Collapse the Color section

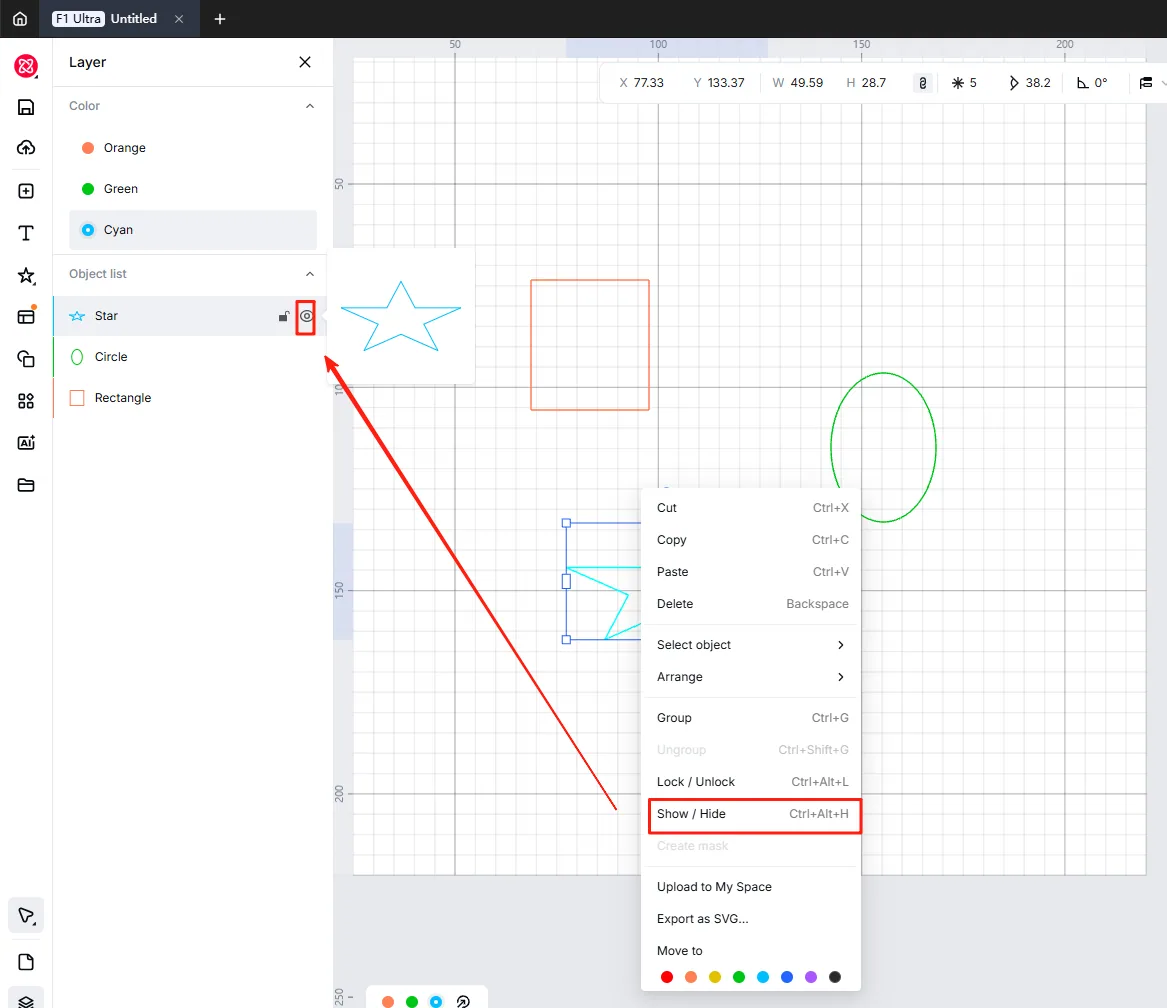coord(310,106)
